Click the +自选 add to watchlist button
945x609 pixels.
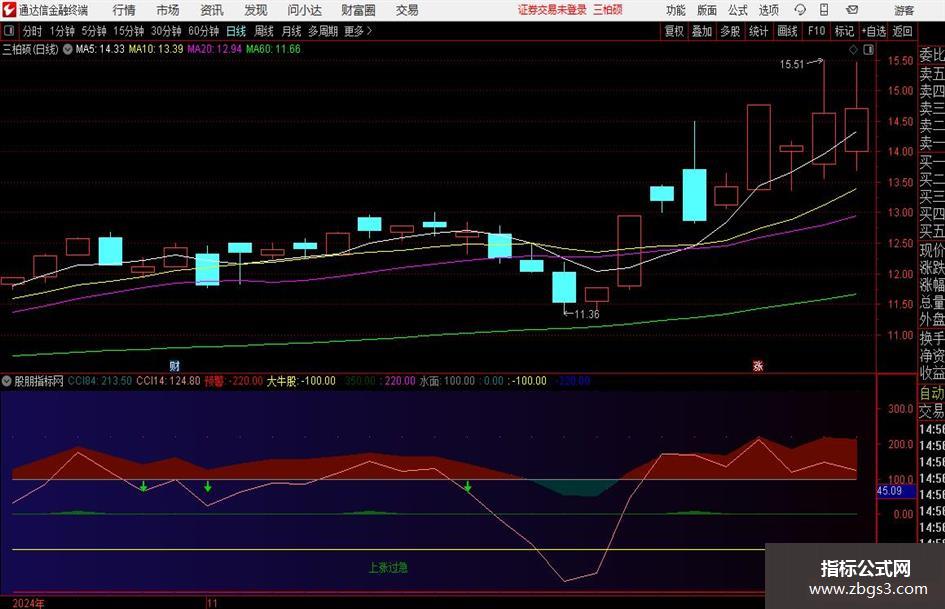click(874, 31)
